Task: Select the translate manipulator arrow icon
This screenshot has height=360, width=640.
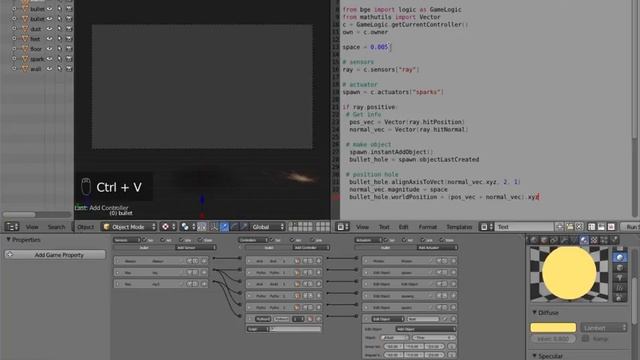Action: click(x=224, y=227)
